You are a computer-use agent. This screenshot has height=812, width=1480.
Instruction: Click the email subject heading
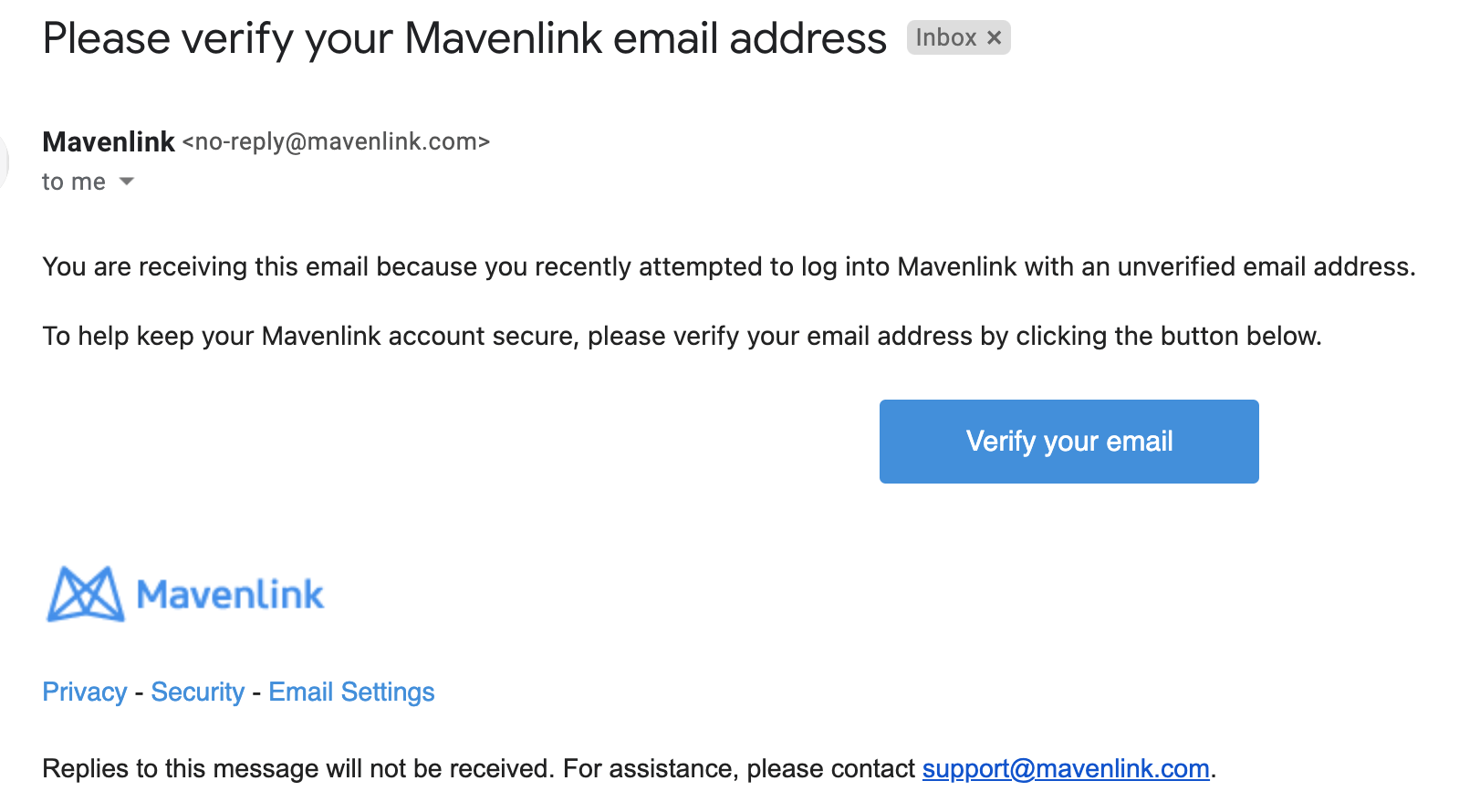pyautogui.click(x=464, y=39)
